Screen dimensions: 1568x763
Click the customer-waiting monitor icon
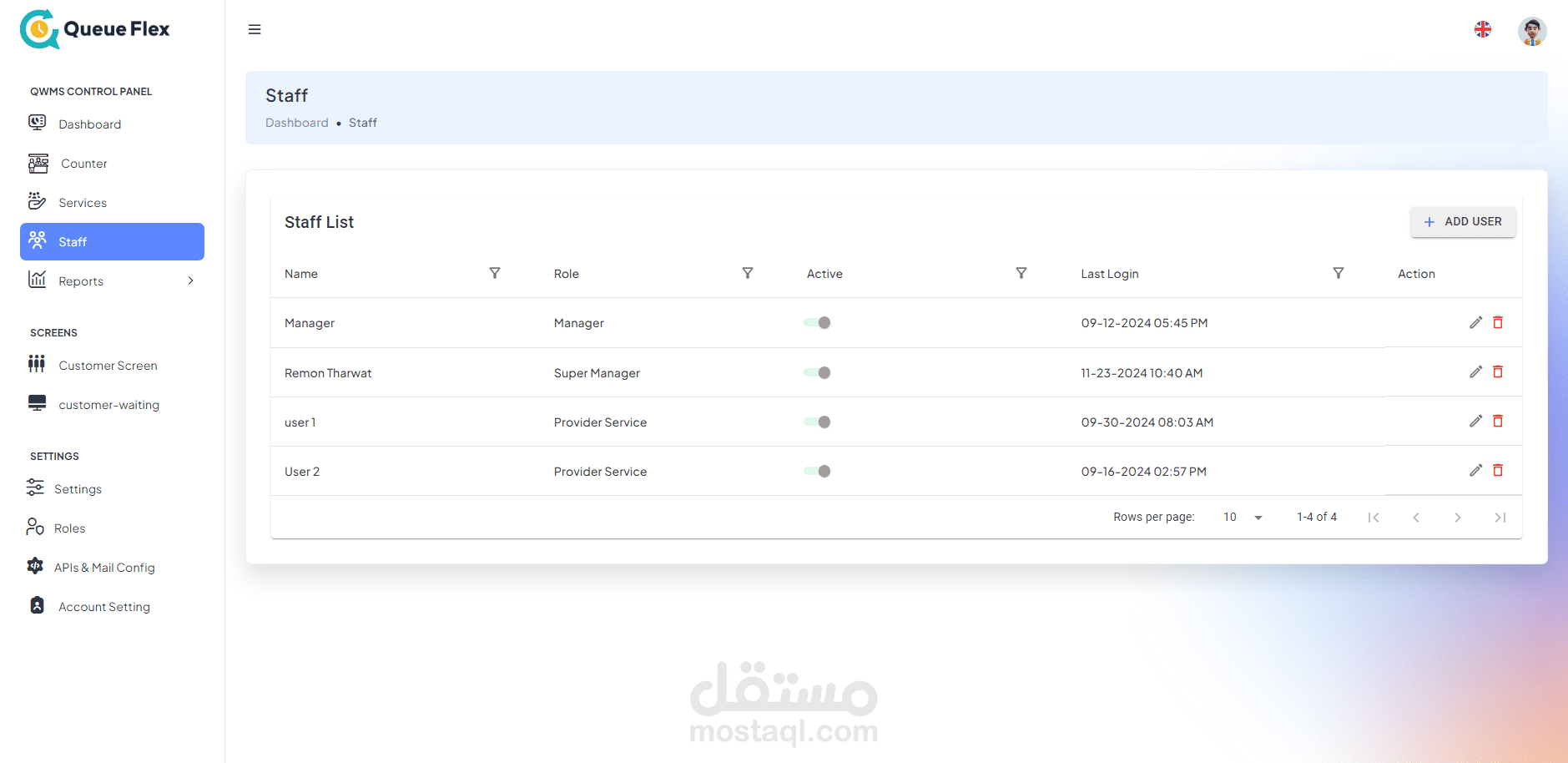click(38, 403)
